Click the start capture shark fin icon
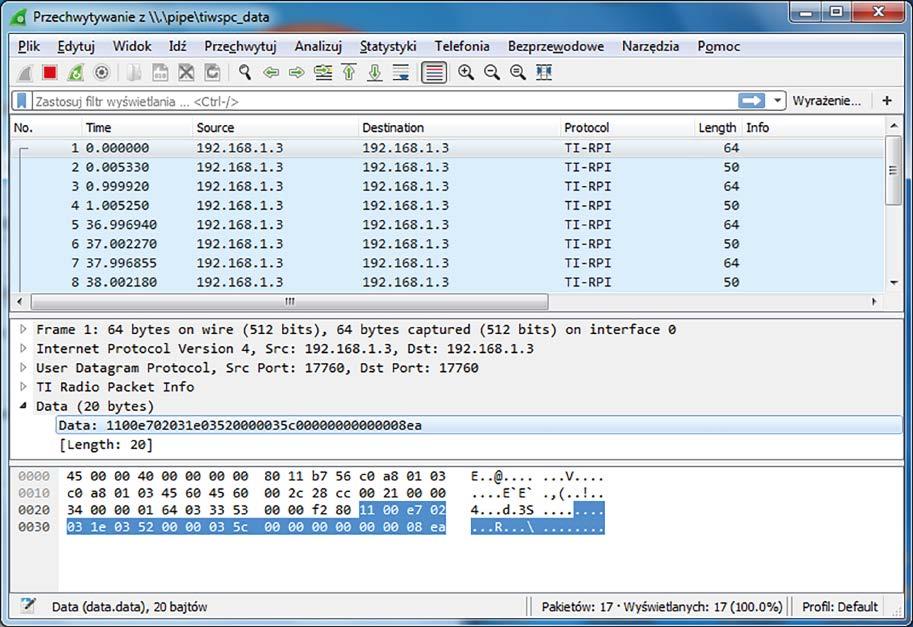This screenshot has width=913, height=627. pos(24,73)
